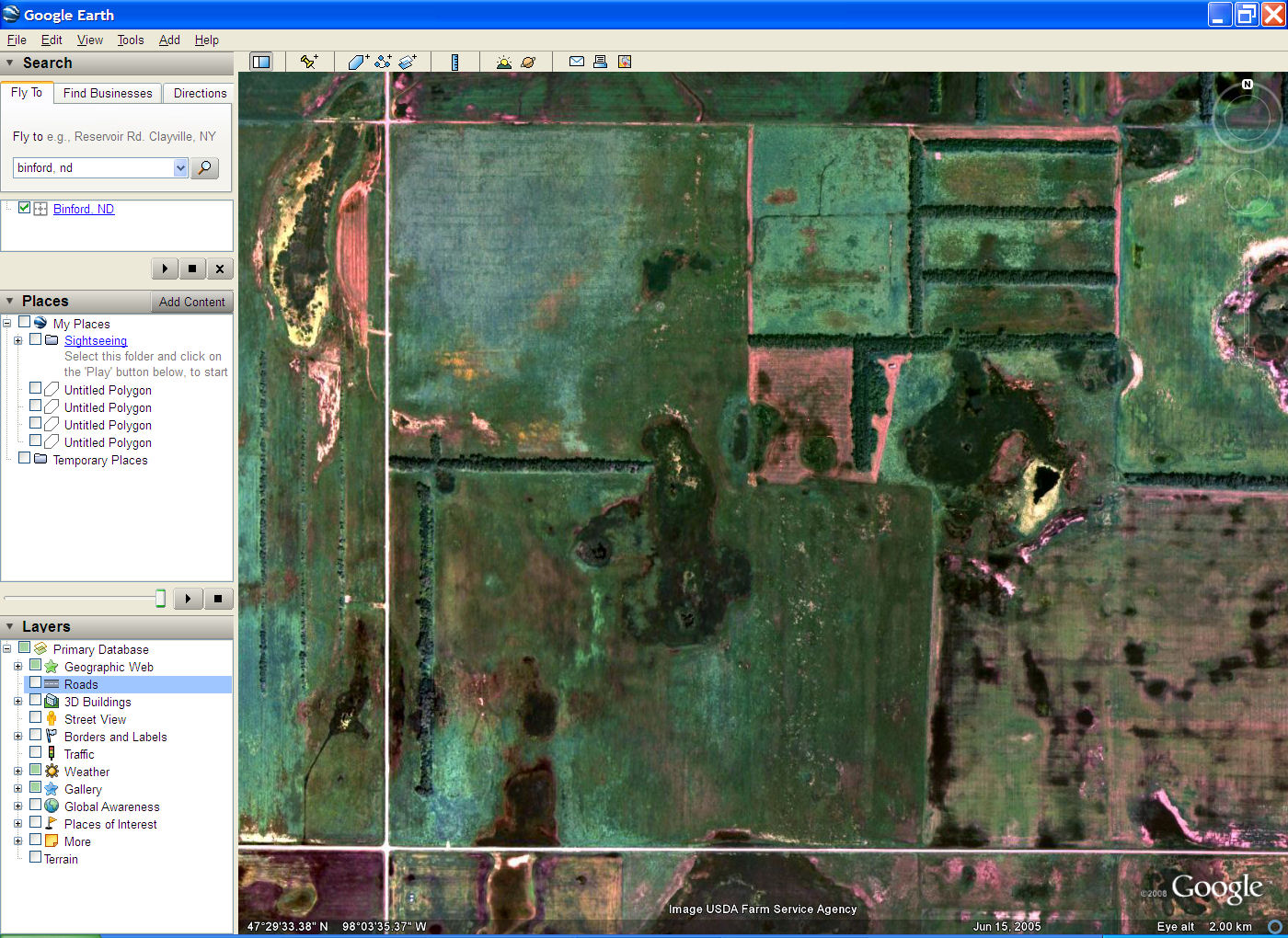Open view in Google Maps icon
Screen dimensions: 1288x938
coord(625,62)
